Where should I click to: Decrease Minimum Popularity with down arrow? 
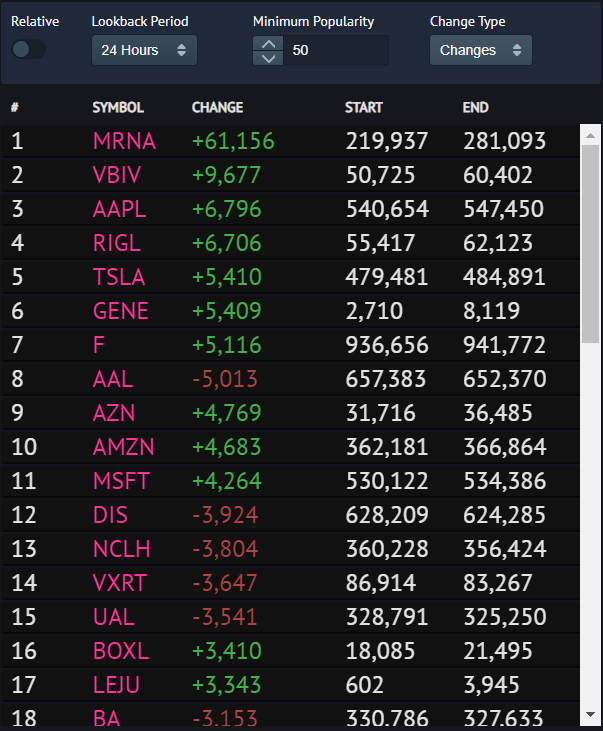pos(268,58)
